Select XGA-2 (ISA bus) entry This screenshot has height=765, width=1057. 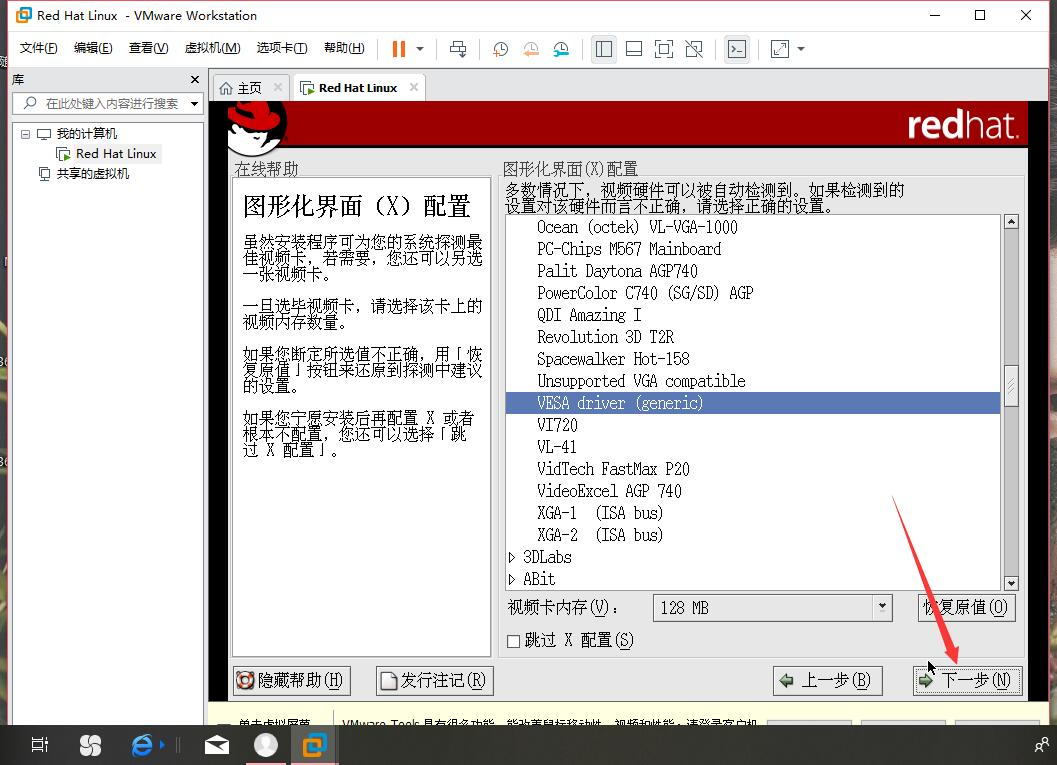(x=752, y=534)
